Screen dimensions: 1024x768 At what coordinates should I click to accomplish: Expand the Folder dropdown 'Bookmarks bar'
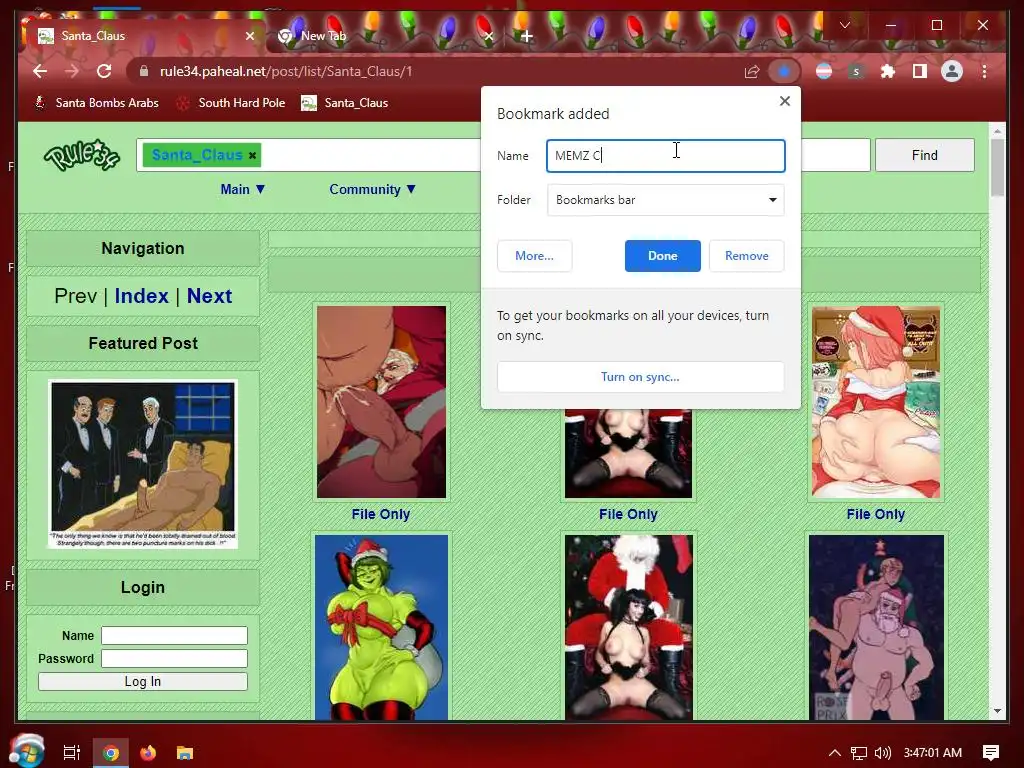[x=665, y=200]
